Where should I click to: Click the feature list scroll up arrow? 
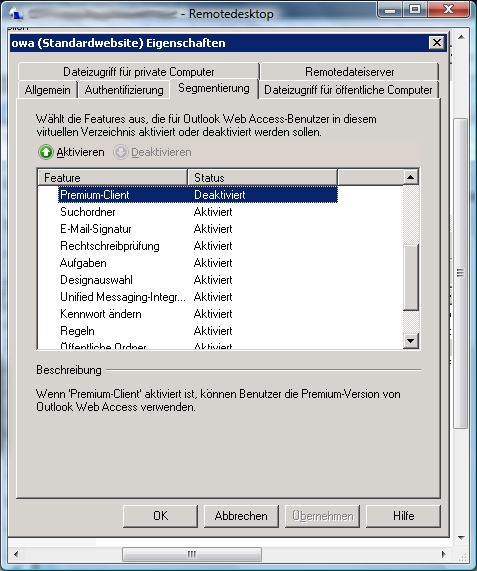coord(411,177)
